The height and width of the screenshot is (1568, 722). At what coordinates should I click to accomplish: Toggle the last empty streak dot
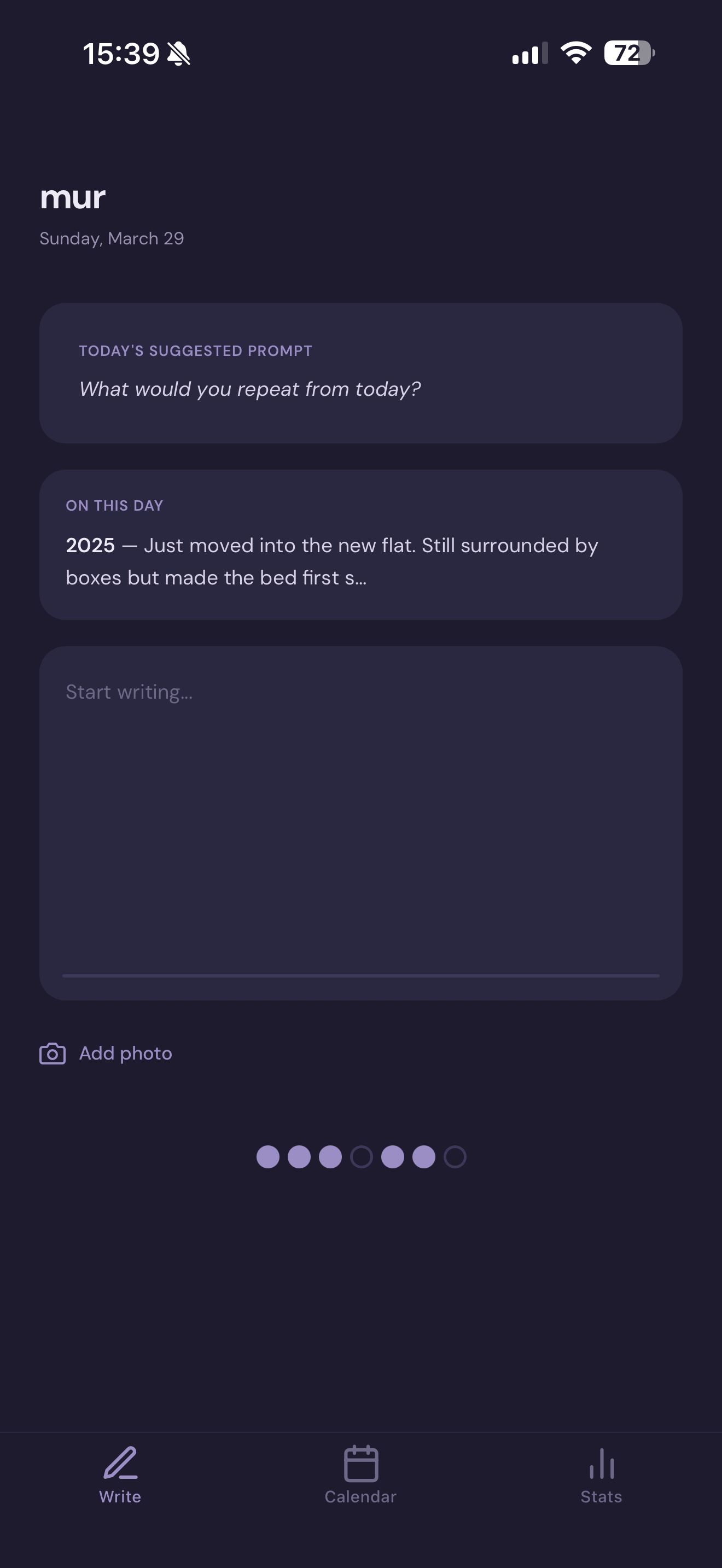coord(455,1156)
